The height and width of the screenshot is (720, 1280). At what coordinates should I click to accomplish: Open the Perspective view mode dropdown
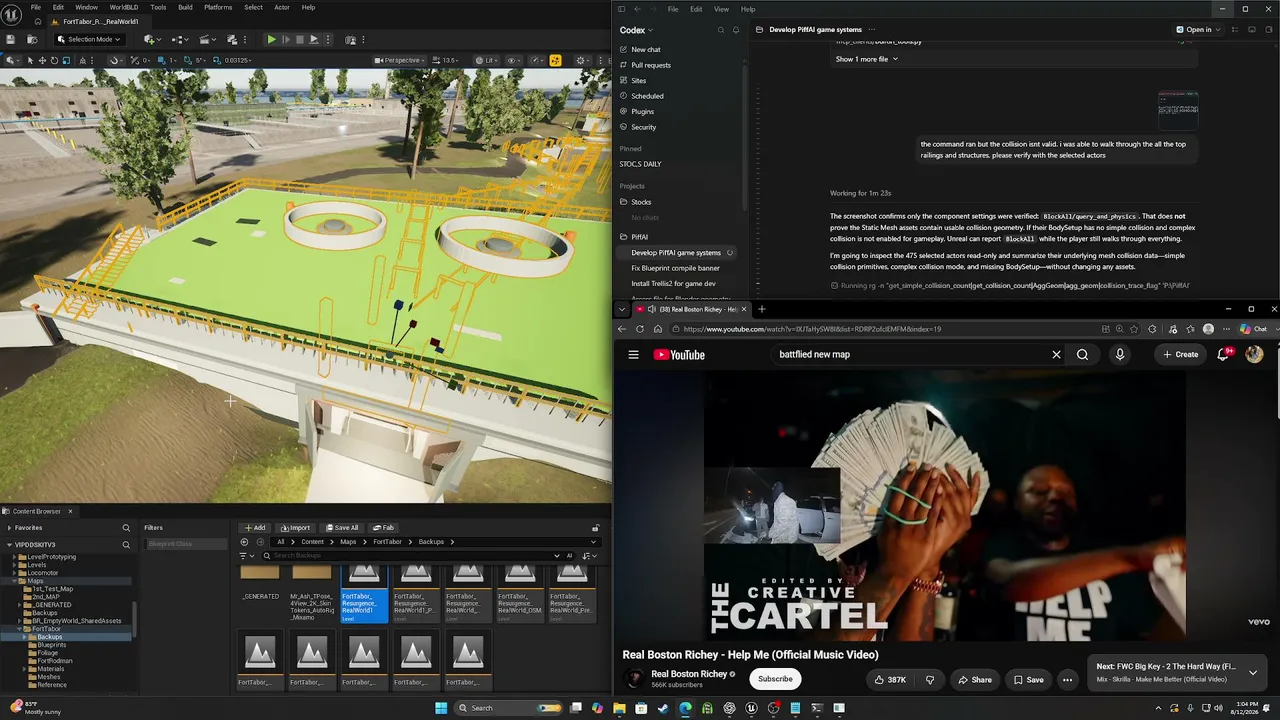(400, 60)
